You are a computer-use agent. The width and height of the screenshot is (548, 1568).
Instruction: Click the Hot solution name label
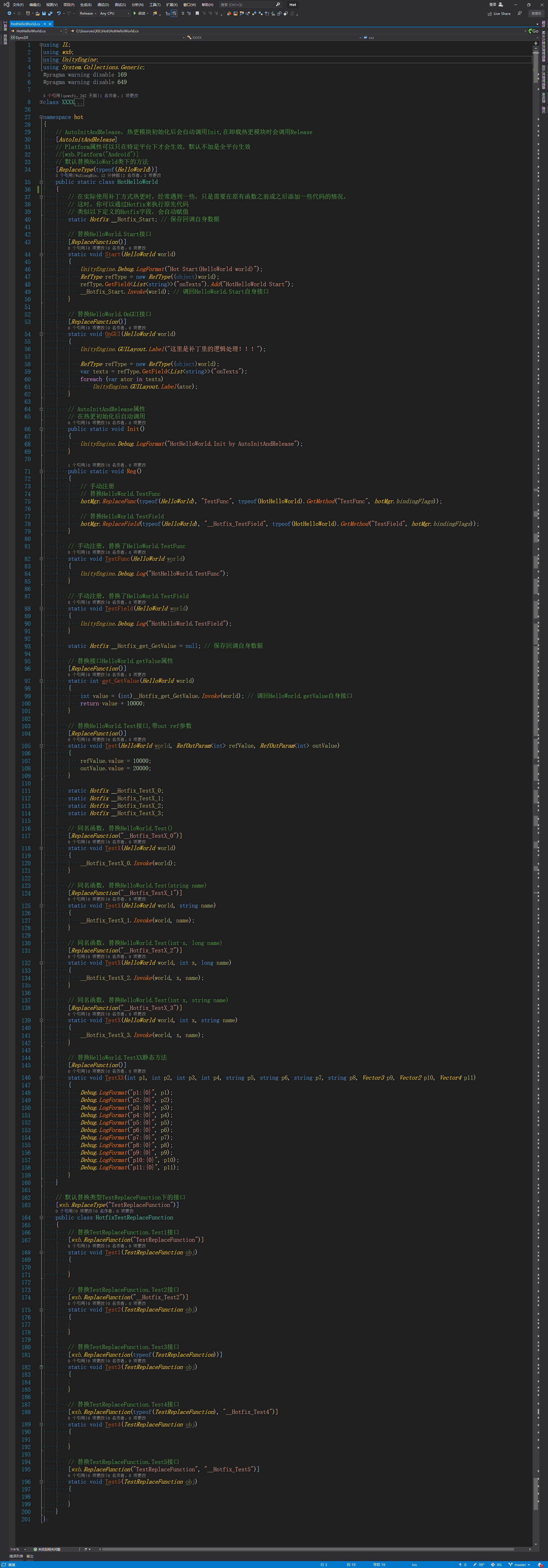pyautogui.click(x=293, y=5)
